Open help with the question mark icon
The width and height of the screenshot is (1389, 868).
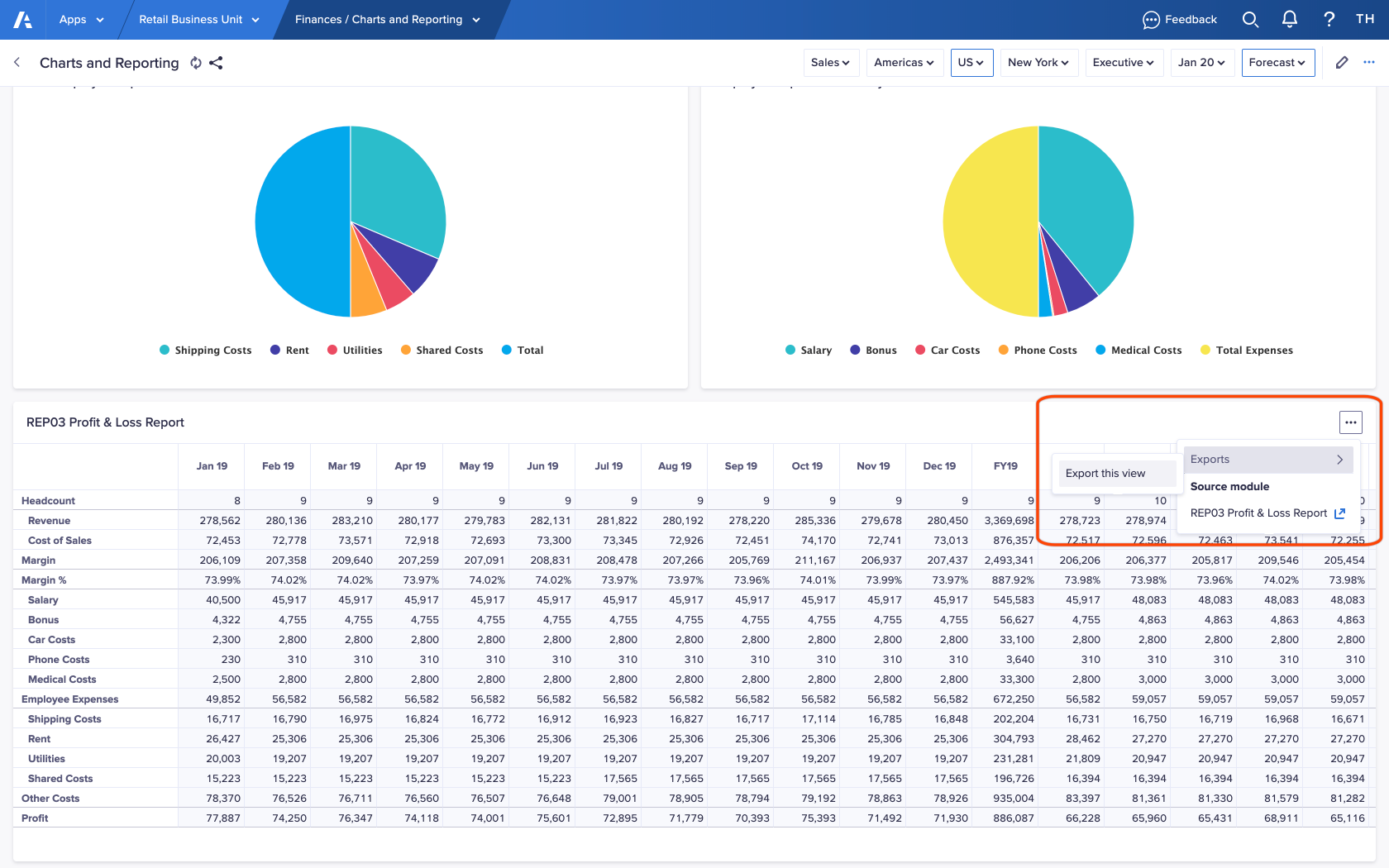point(1329,19)
